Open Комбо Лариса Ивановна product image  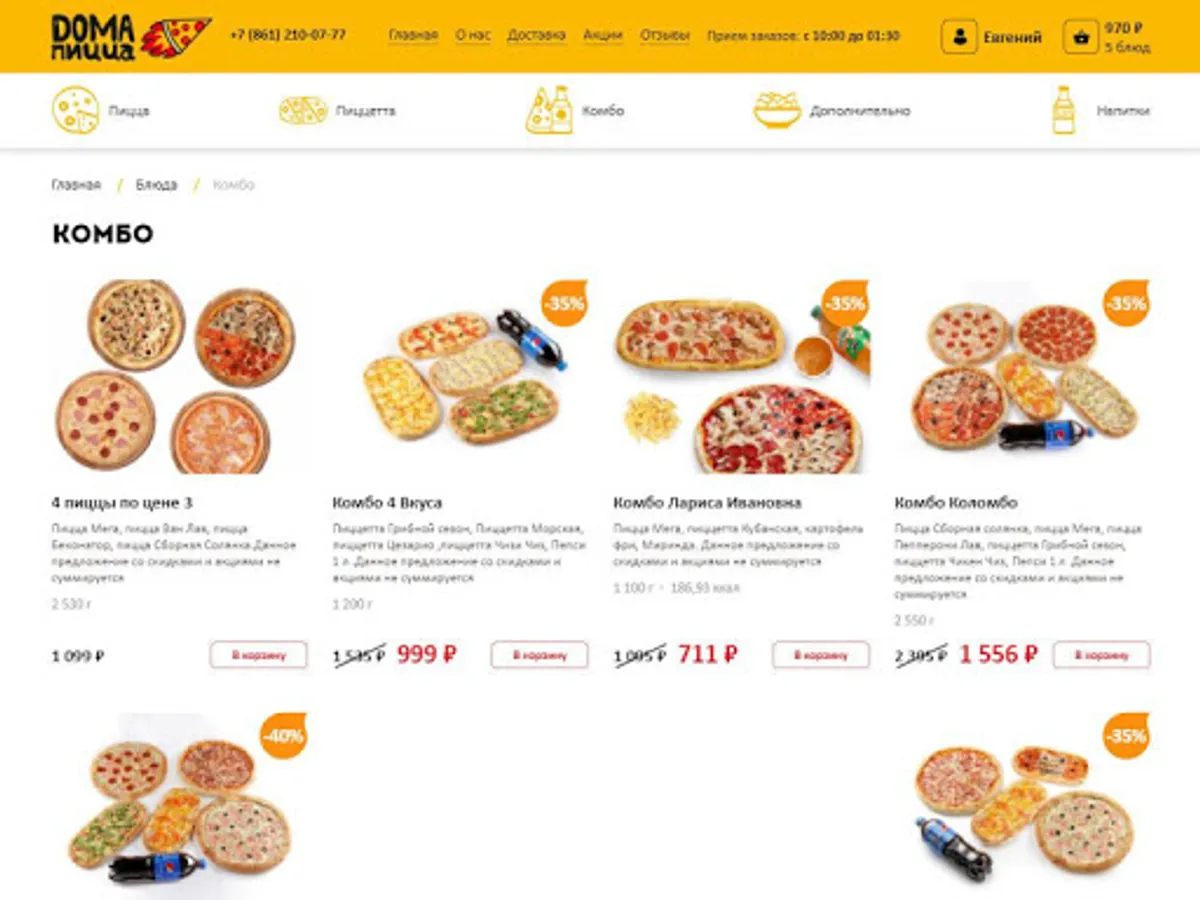click(741, 377)
